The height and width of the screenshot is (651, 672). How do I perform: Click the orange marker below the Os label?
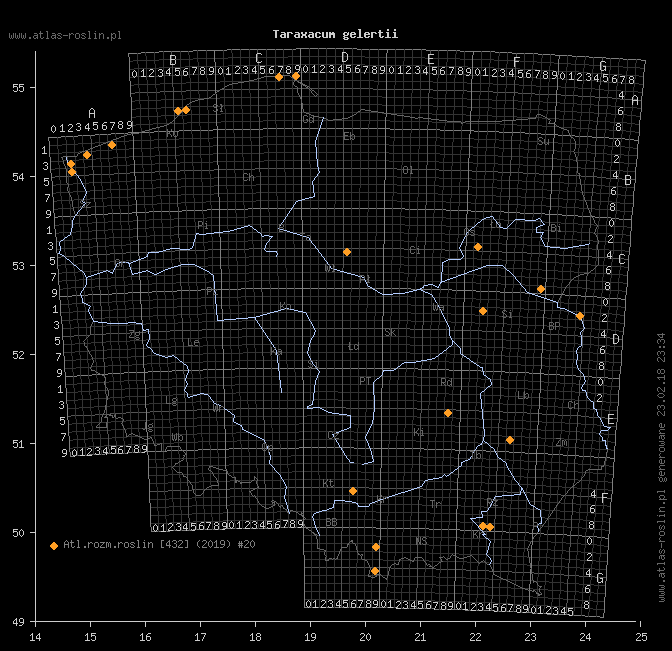(478, 247)
